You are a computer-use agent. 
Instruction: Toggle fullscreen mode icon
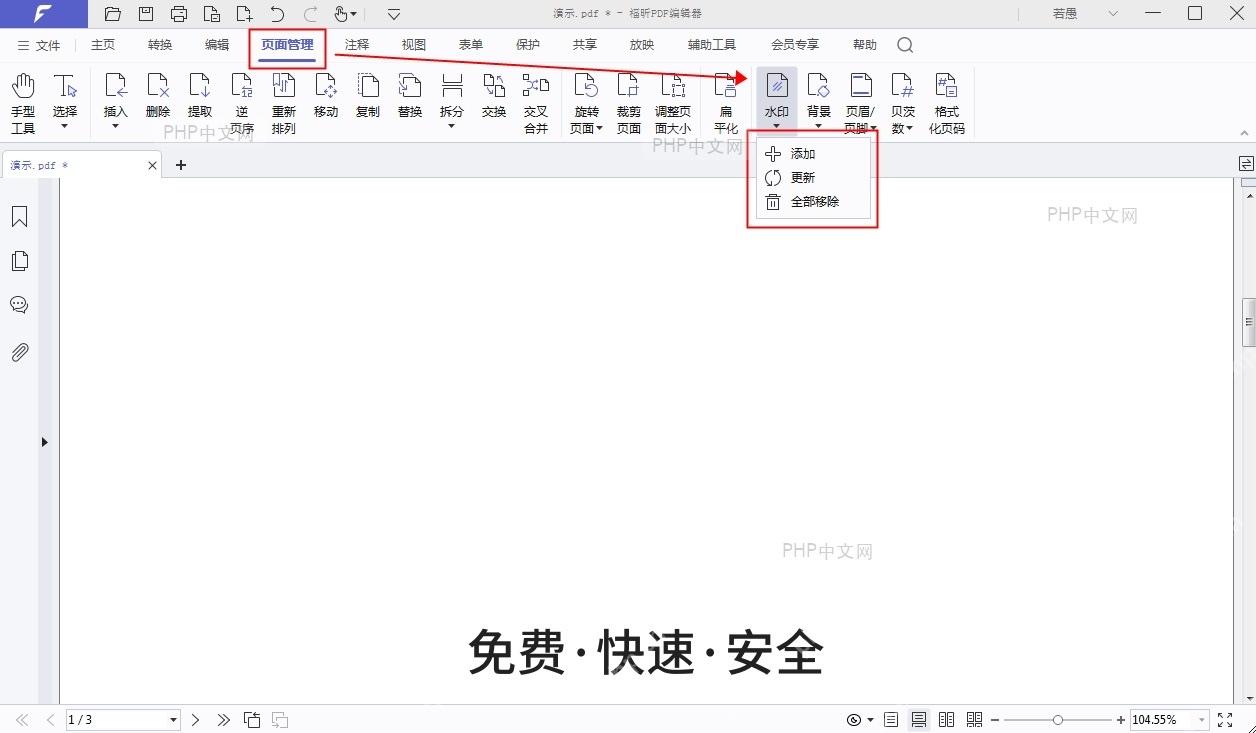1225,720
